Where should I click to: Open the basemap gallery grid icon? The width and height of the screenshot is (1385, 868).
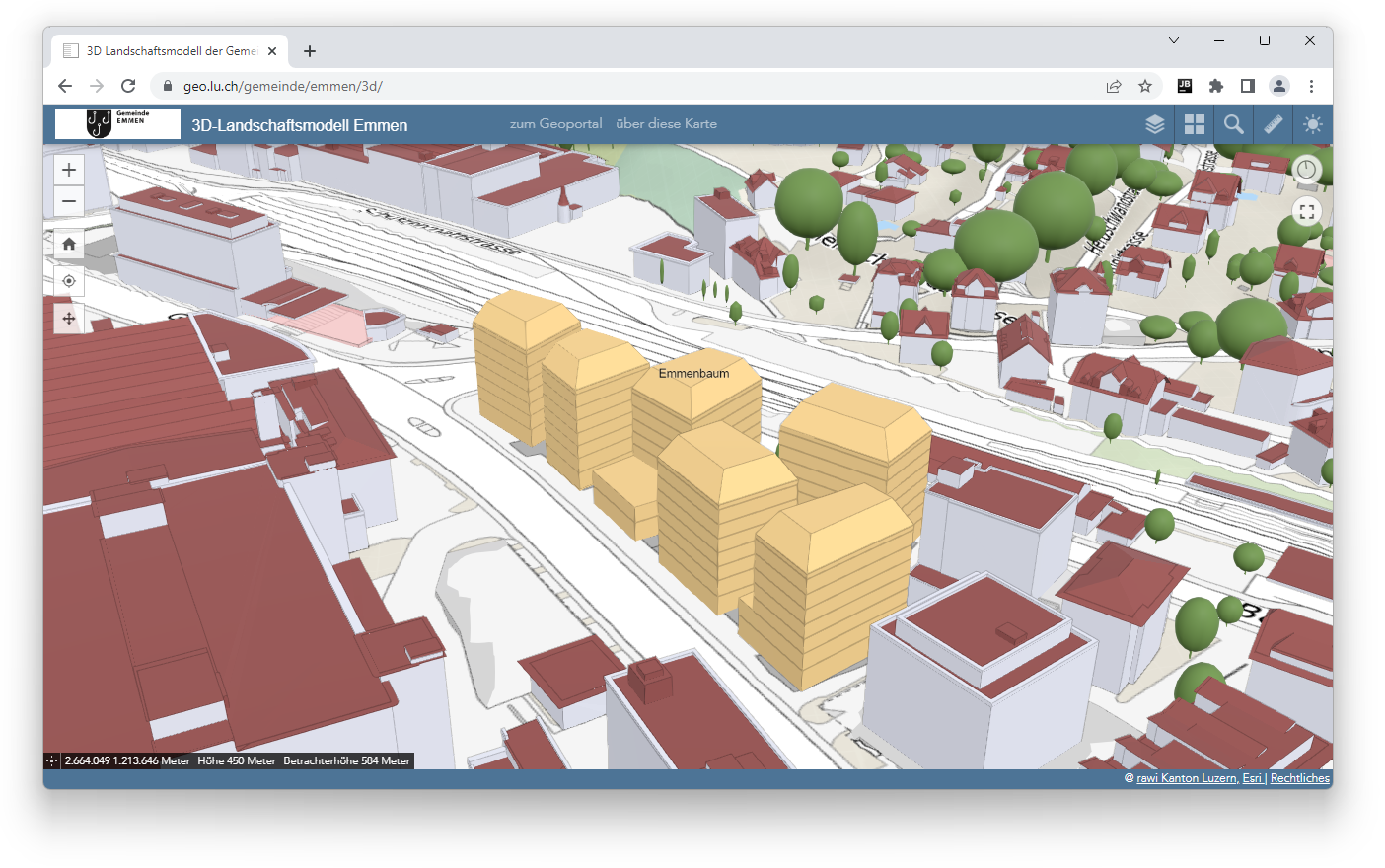coord(1194,124)
